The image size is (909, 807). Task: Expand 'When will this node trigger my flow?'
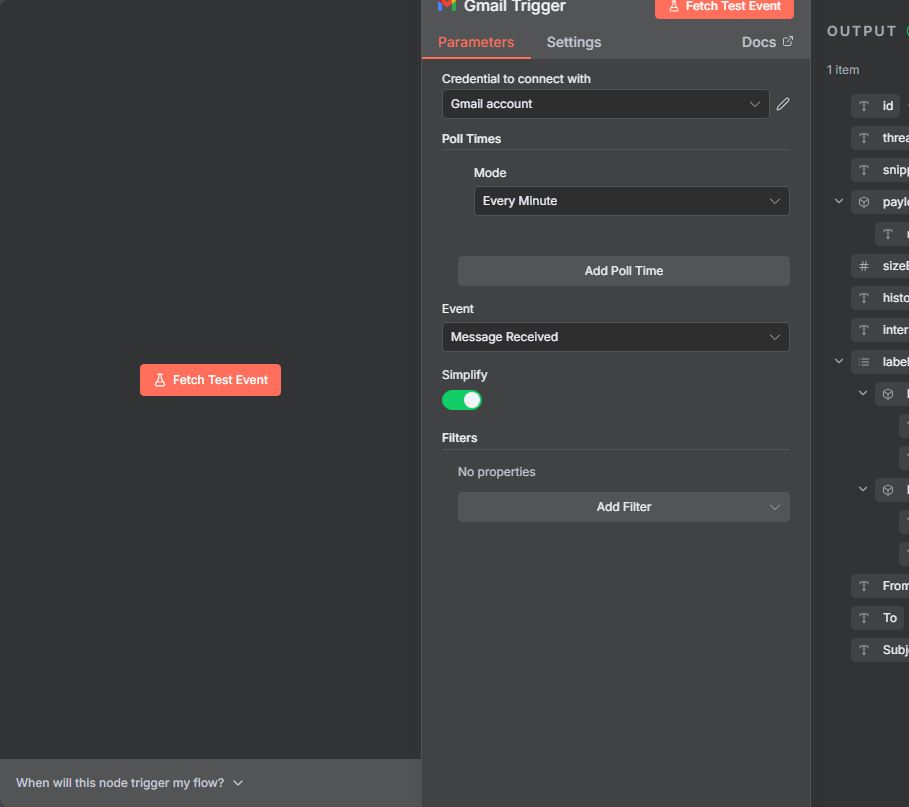pyautogui.click(x=129, y=783)
